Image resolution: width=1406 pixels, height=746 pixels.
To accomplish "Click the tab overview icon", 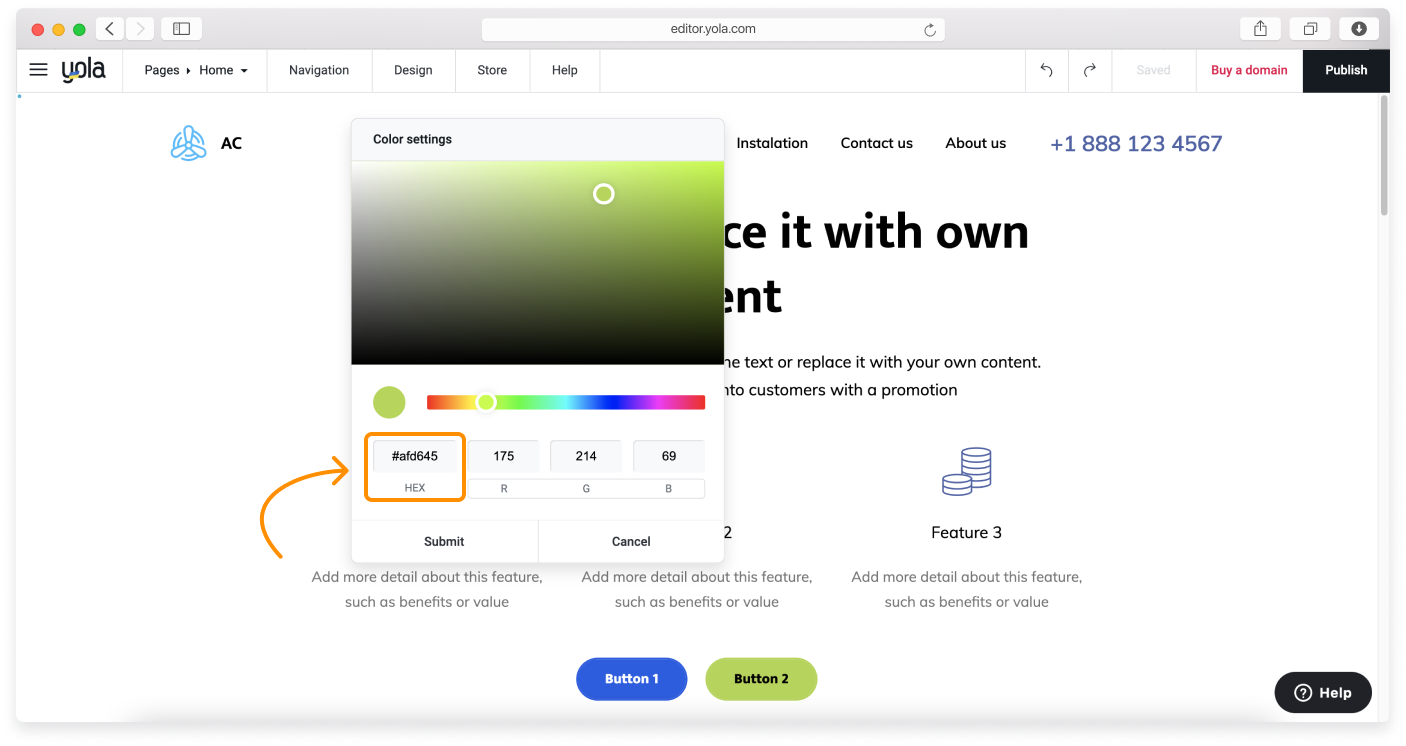I will coord(1310,28).
